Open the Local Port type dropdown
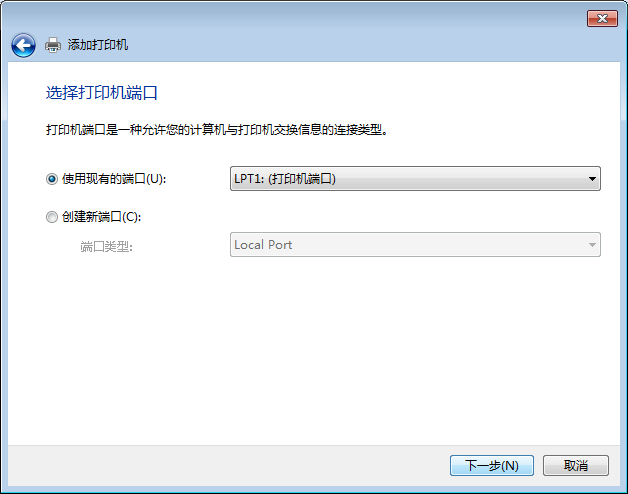Screen dimensions: 628x494 [x=415, y=245]
